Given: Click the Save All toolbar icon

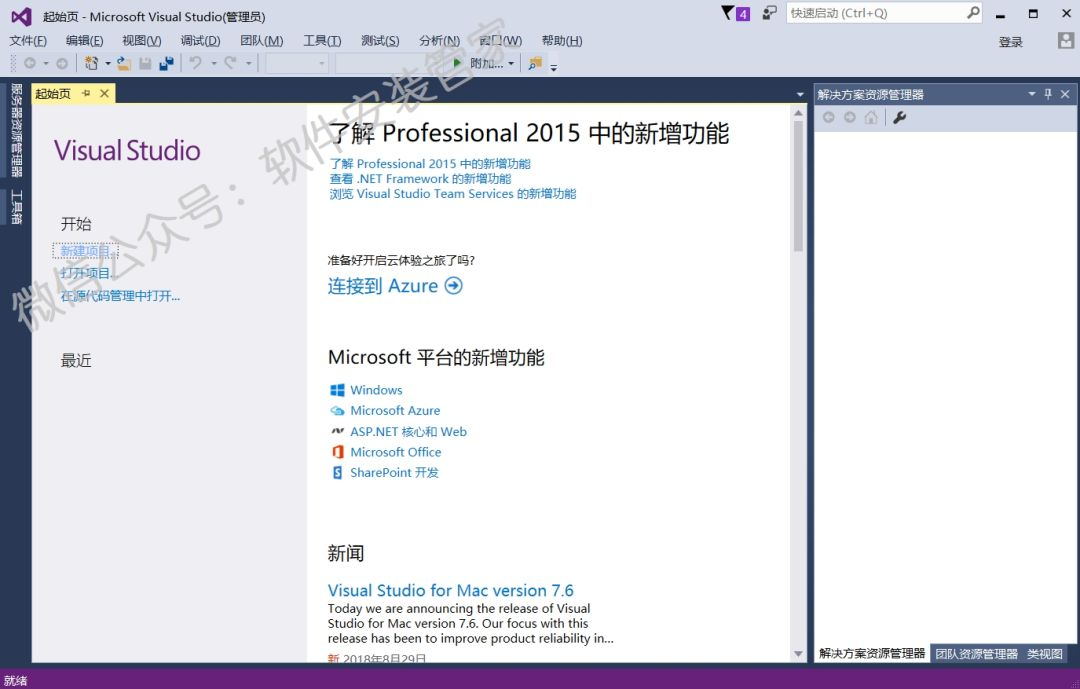Looking at the screenshot, I should (x=166, y=63).
